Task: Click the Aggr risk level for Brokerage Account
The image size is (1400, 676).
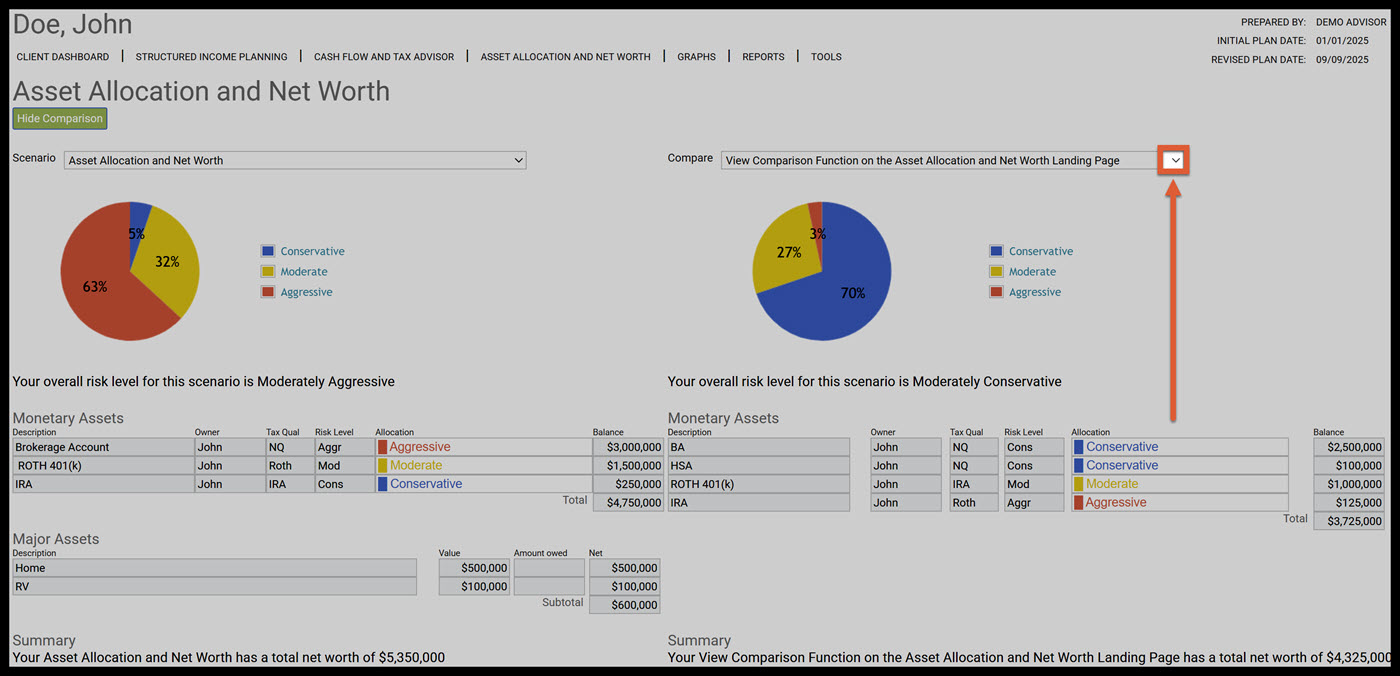Action: pyautogui.click(x=344, y=447)
